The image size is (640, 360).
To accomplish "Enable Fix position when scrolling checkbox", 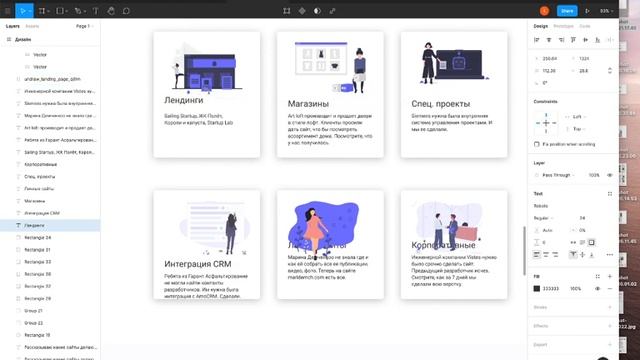I will click(537, 144).
